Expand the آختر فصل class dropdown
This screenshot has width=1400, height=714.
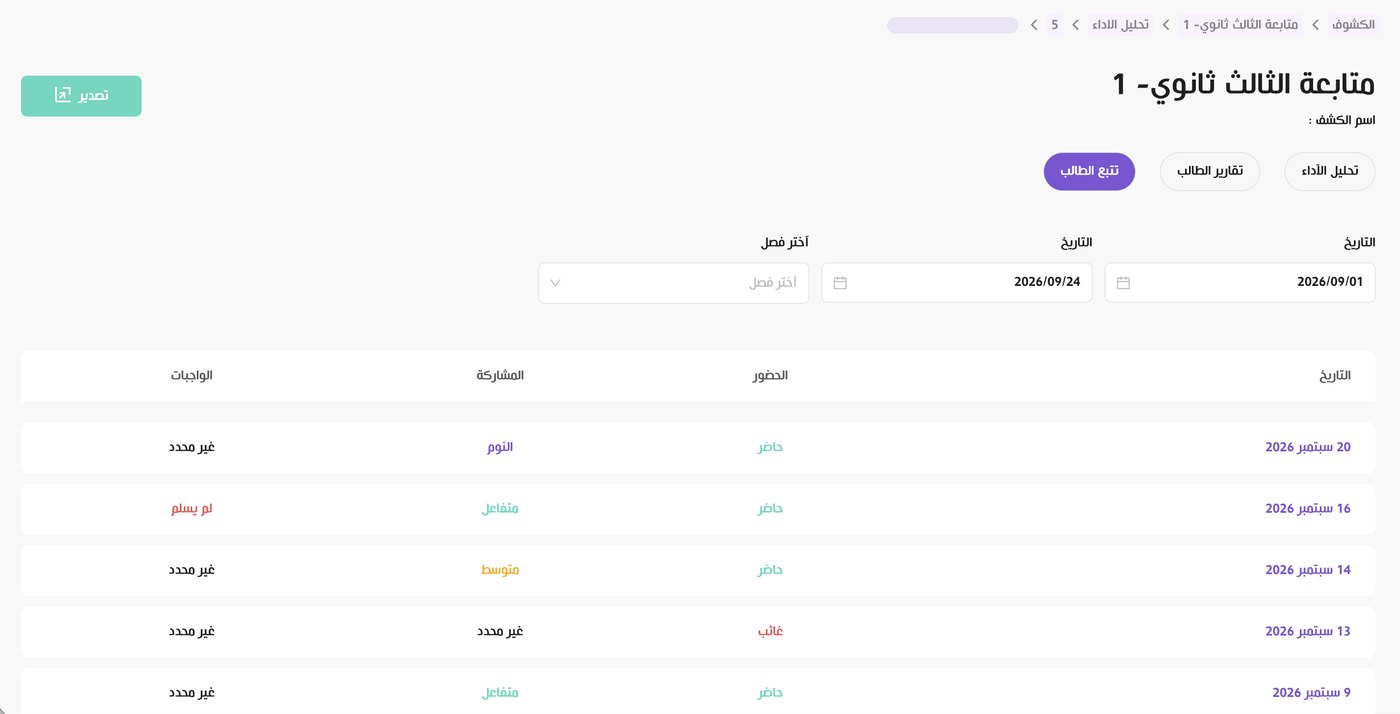(x=674, y=283)
